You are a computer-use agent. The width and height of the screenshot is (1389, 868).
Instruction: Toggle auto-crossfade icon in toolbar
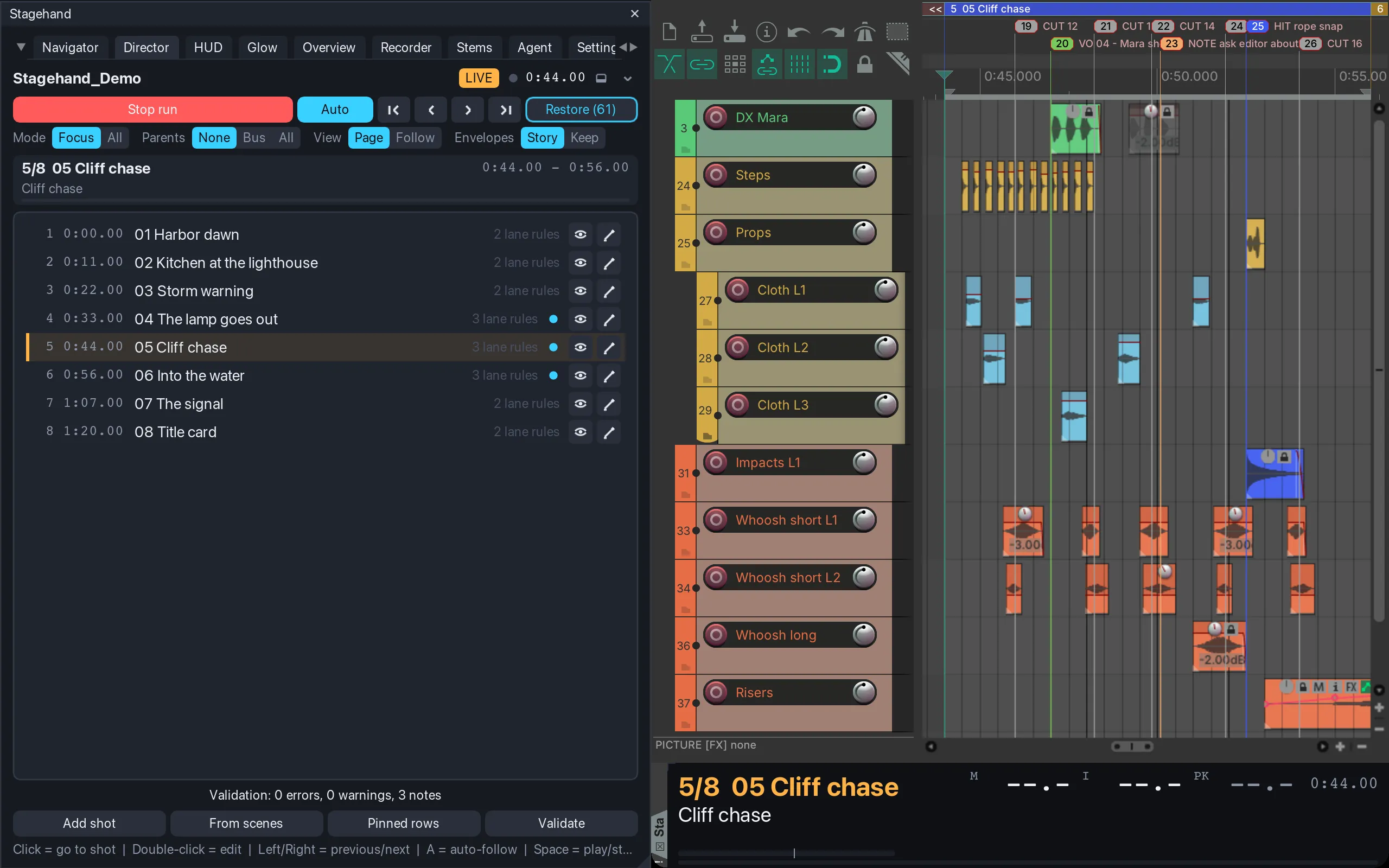[x=669, y=65]
